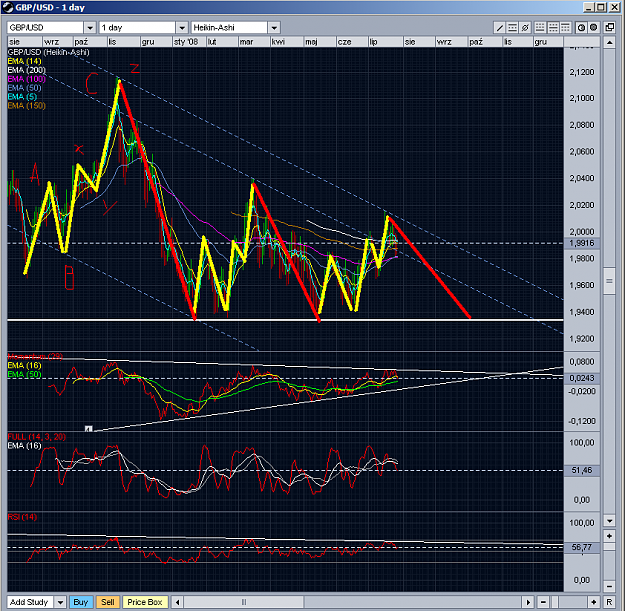The width and height of the screenshot is (625, 611).
Task: Open the 1 day timeframe dropdown arrow
Action: point(182,28)
